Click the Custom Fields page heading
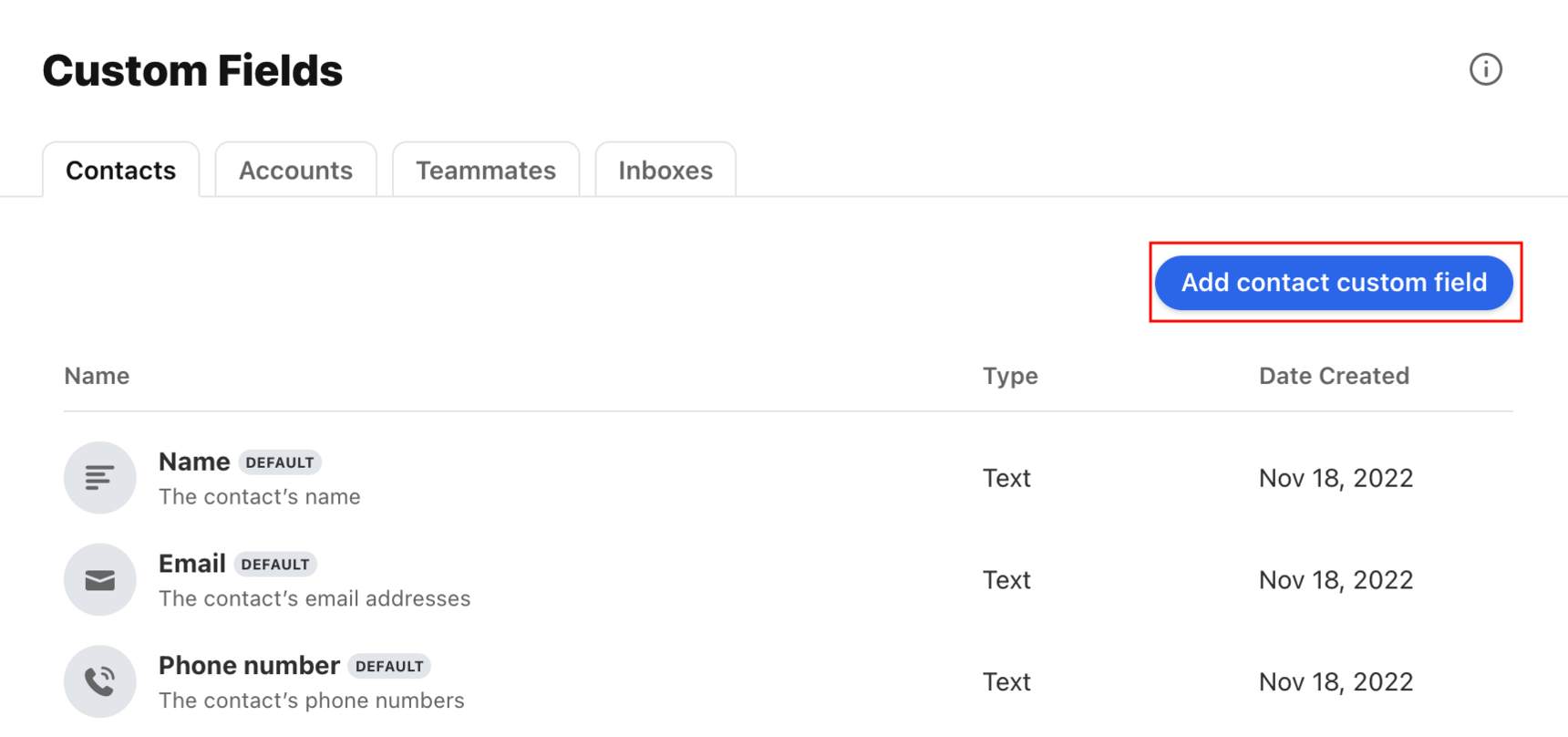This screenshot has height=737, width=1568. 192,70
